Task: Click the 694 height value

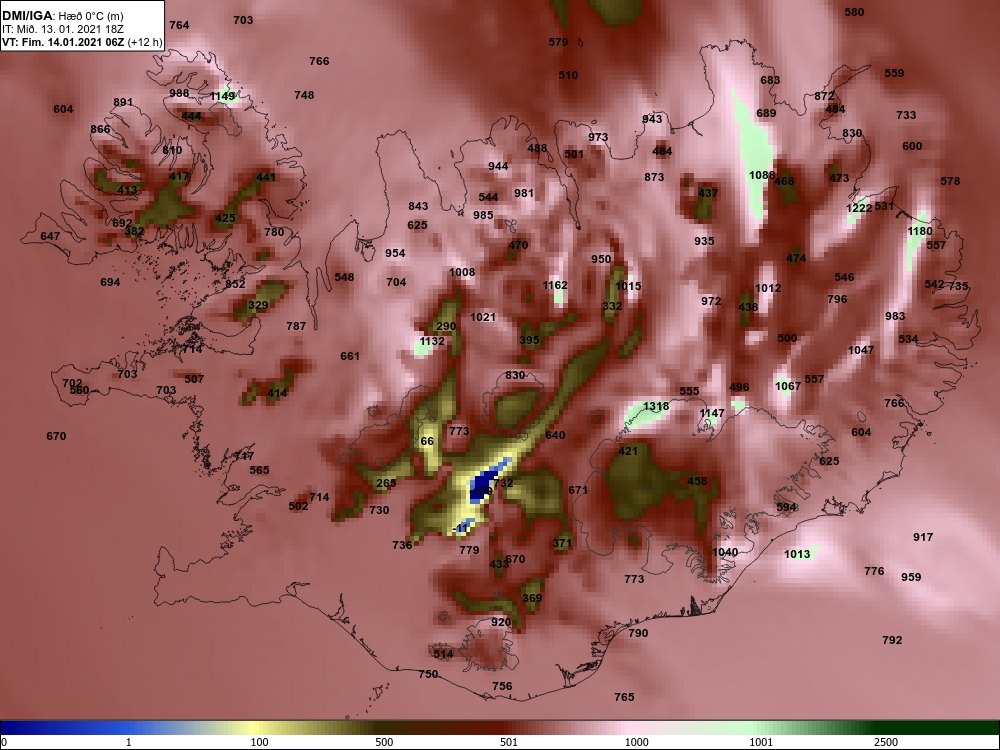Action: pos(110,283)
